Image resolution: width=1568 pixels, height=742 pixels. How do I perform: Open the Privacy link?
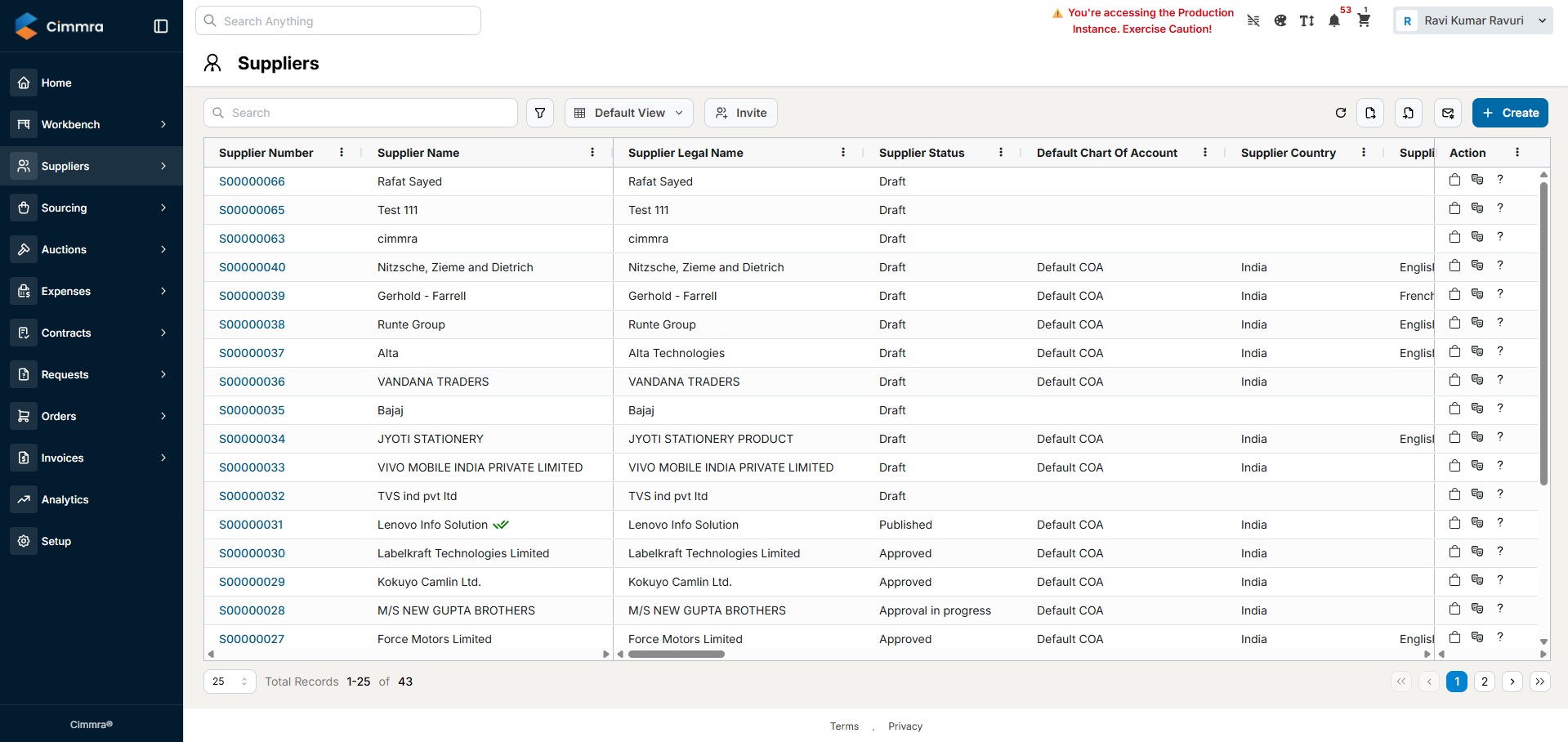pos(905,726)
